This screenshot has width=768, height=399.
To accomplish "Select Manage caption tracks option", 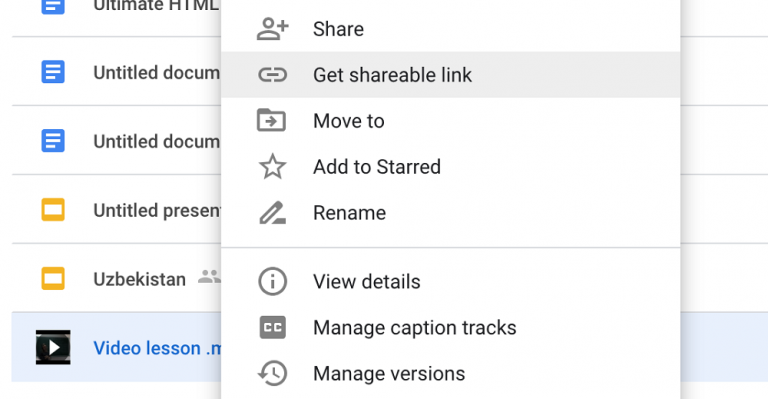I will 451,328.
